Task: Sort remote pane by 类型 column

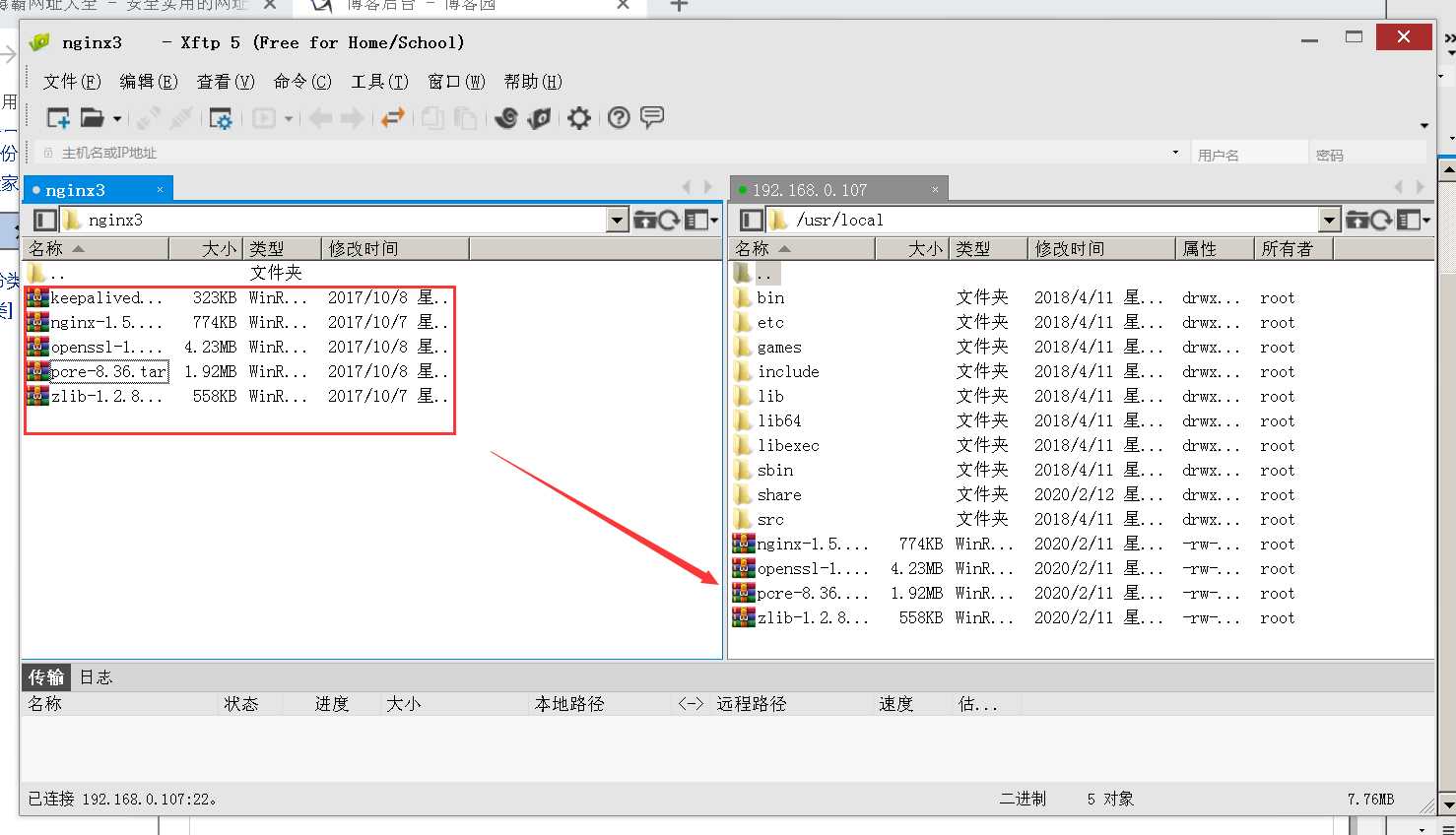Action: (x=988, y=248)
